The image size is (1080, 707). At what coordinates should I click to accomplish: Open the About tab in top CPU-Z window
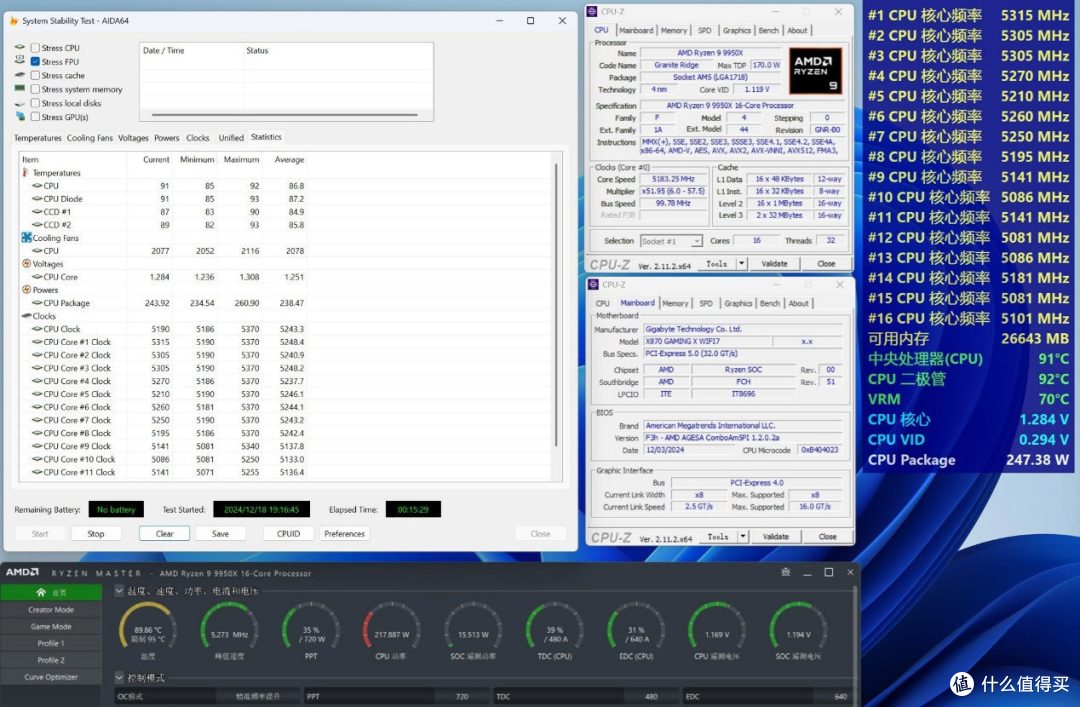(x=797, y=30)
